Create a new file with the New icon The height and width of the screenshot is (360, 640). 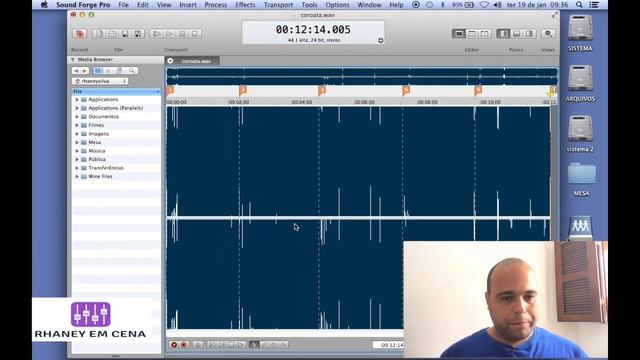click(x=100, y=34)
